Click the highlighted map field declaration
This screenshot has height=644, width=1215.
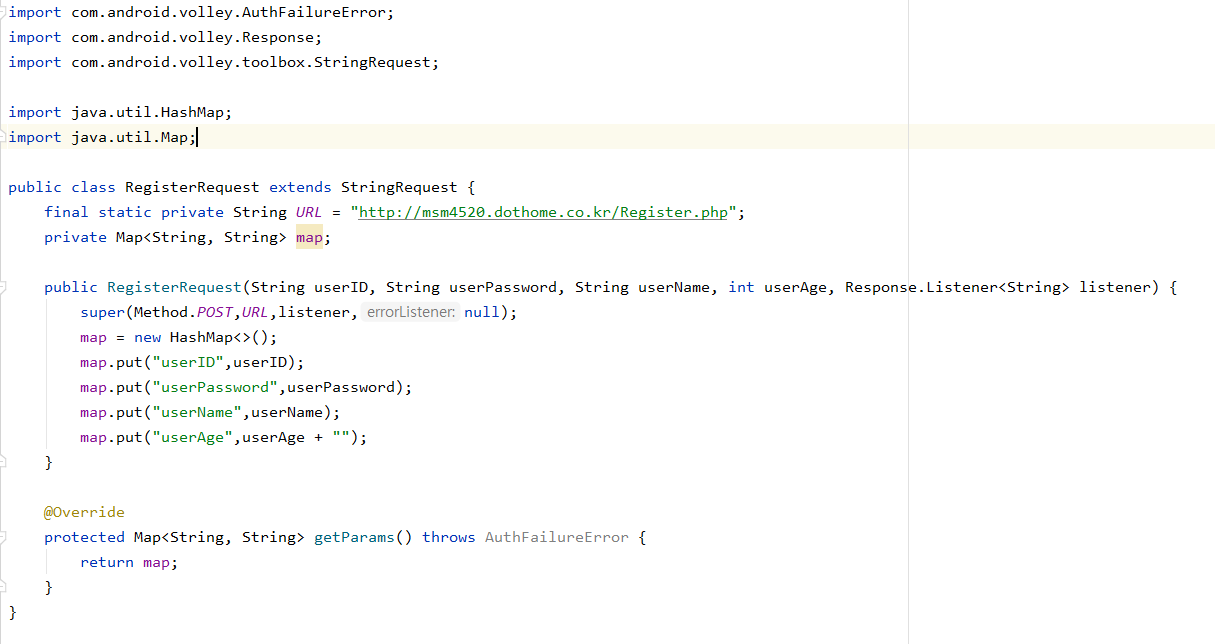tap(309, 237)
